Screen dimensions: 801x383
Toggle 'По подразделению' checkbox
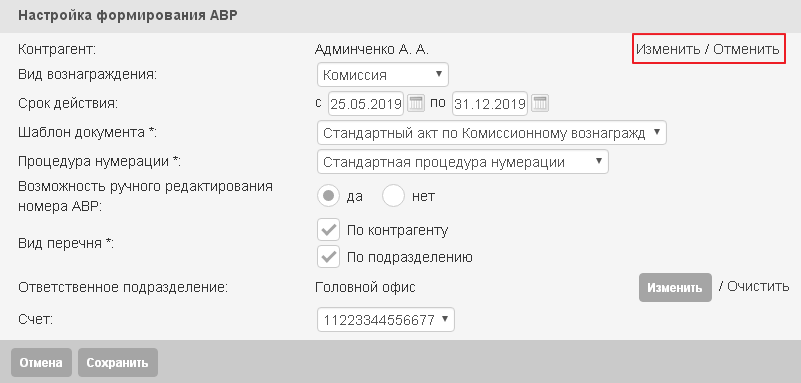328,257
